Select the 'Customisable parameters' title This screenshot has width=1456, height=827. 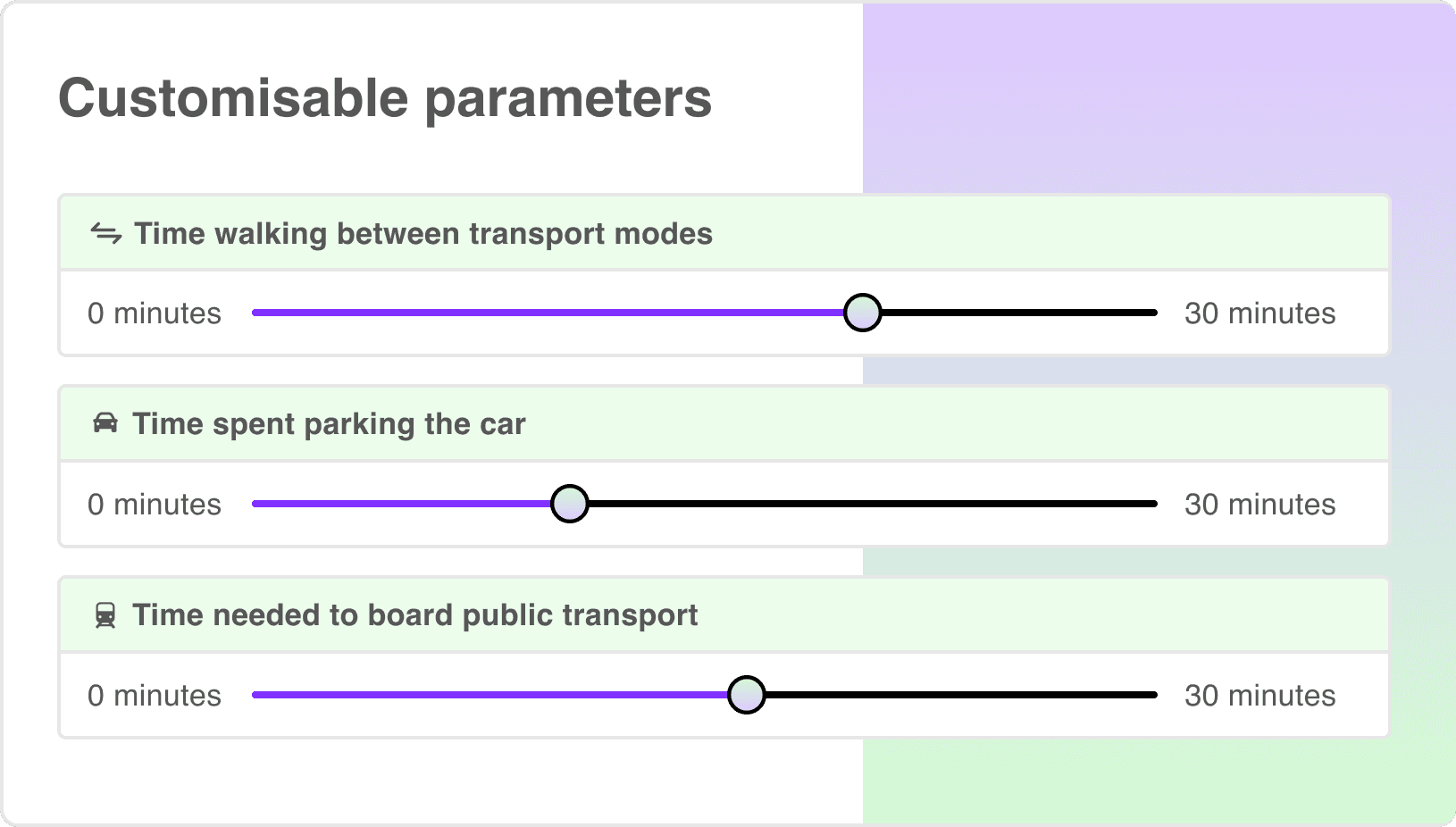[x=384, y=98]
